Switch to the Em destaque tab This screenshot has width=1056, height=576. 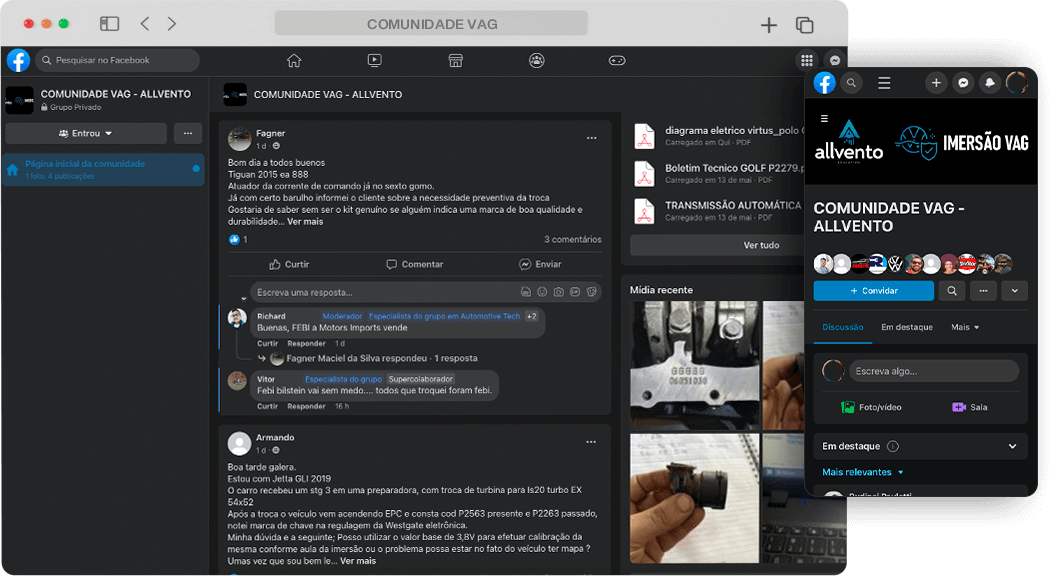coord(906,327)
